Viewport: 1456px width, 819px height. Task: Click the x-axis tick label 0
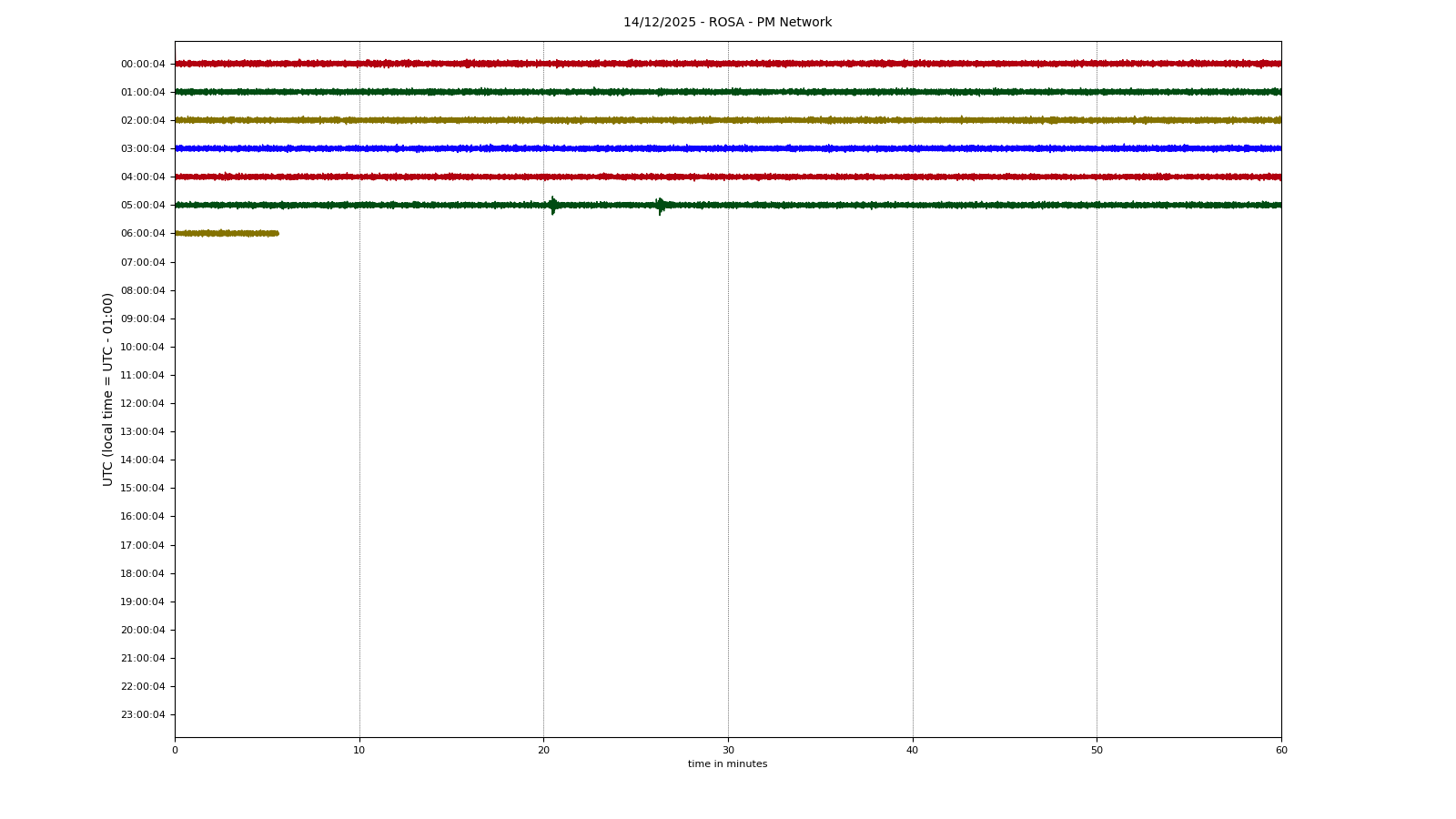175,751
